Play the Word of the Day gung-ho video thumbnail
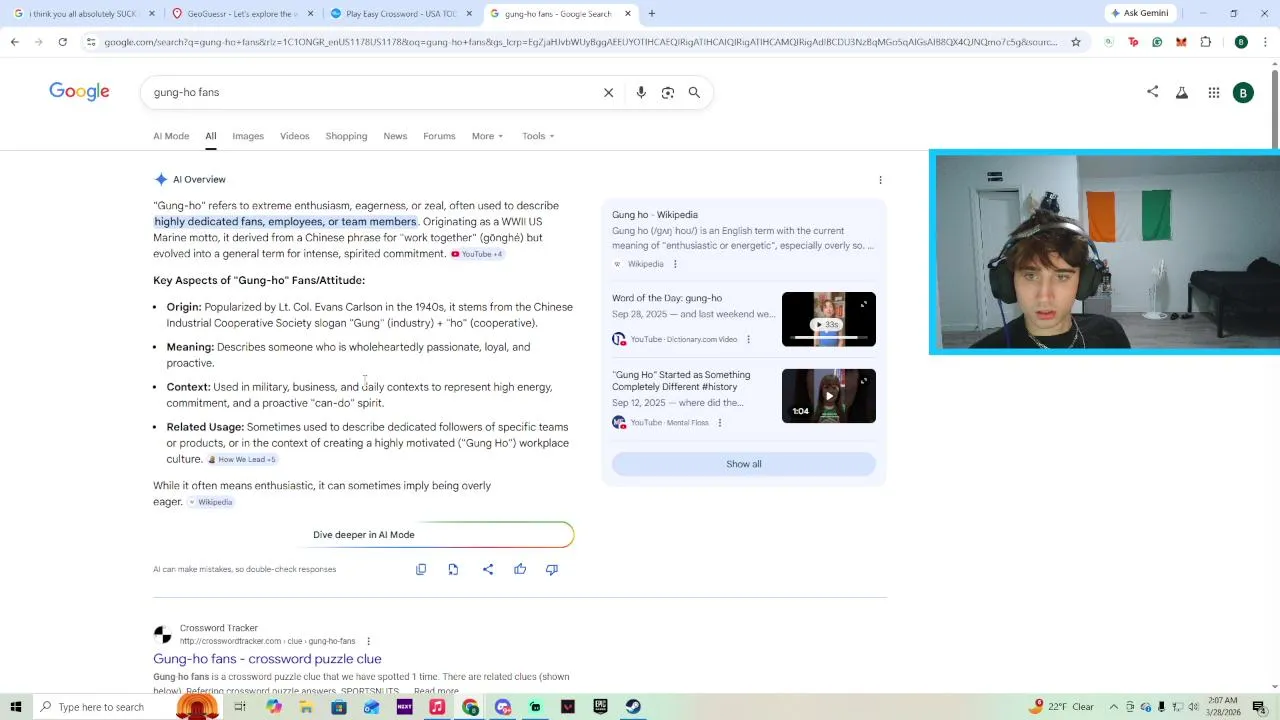The height and width of the screenshot is (720, 1280). click(829, 320)
